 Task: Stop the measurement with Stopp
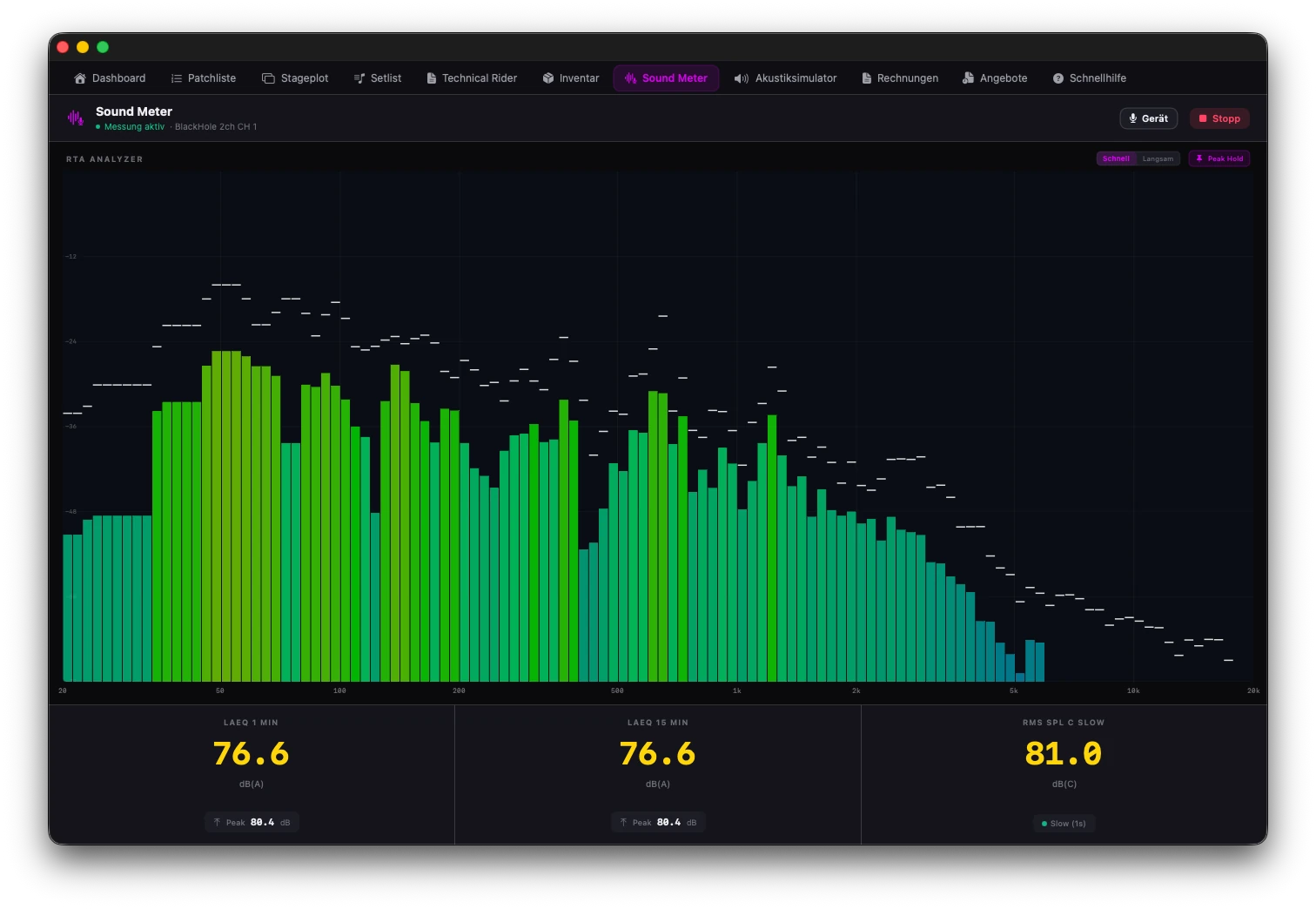pyautogui.click(x=1219, y=118)
